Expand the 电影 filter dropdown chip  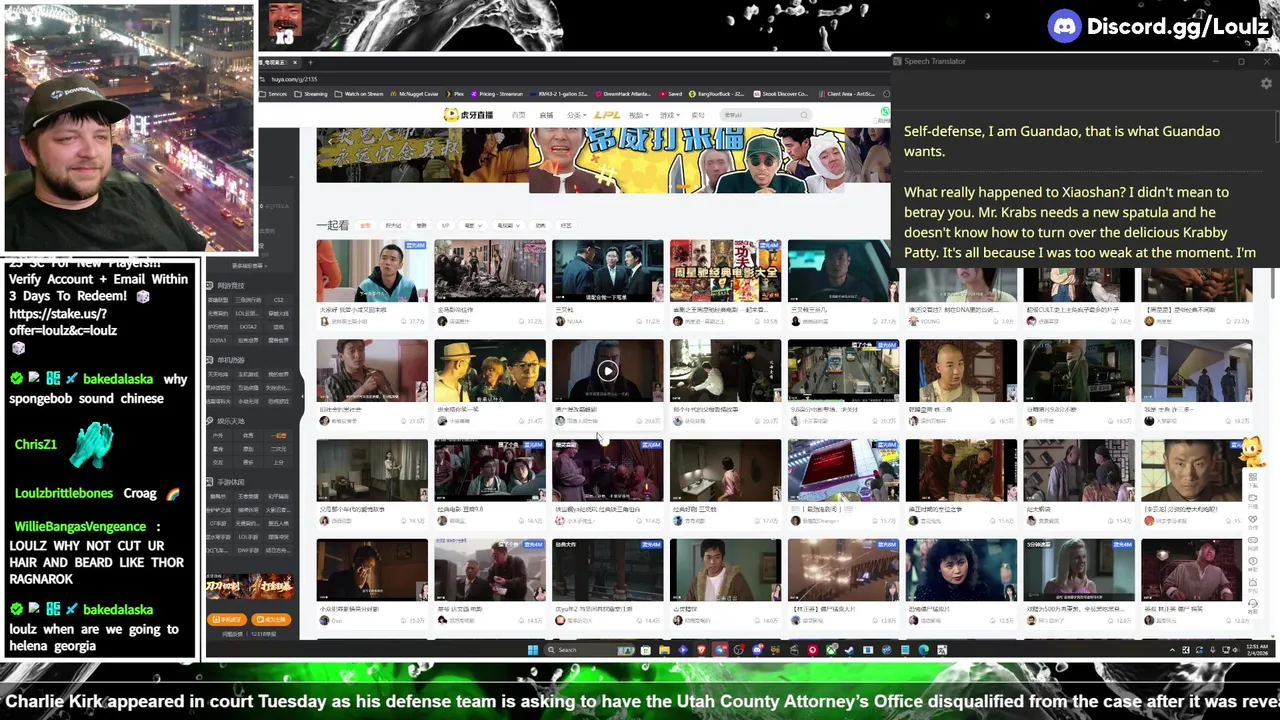[474, 225]
